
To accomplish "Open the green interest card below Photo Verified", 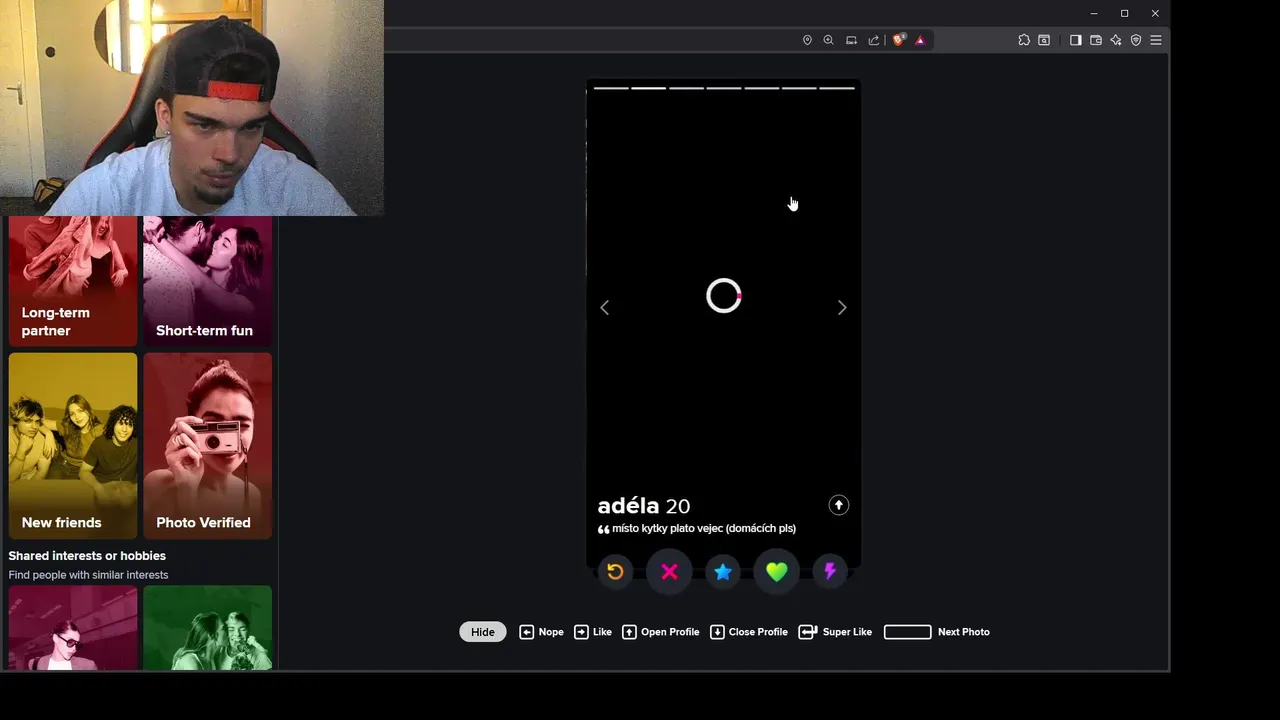I will pyautogui.click(x=207, y=628).
